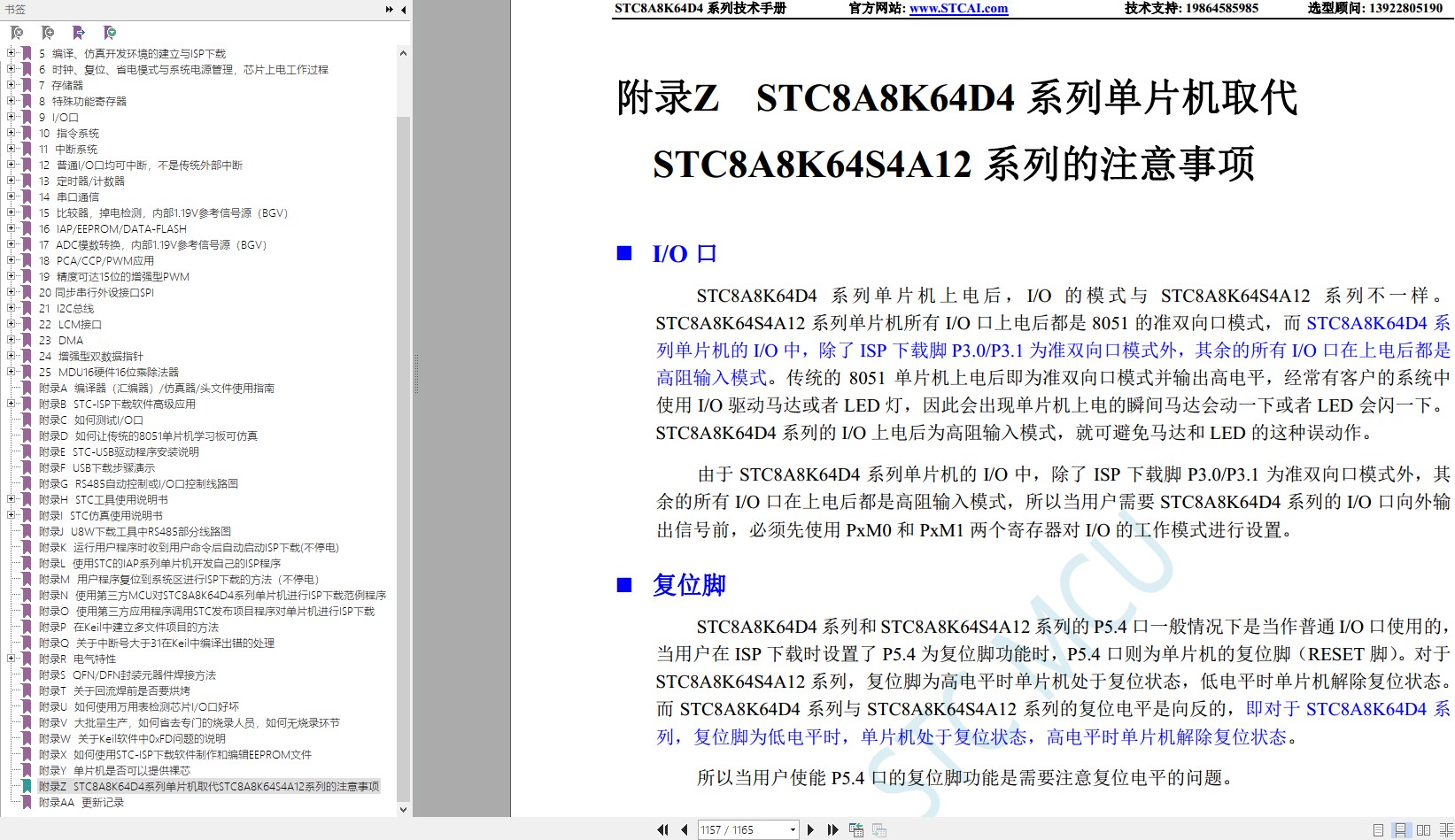This screenshot has width=1455, height=840.
Task: Click the bookmarks panel scrollbar thumb
Action: coord(403,458)
